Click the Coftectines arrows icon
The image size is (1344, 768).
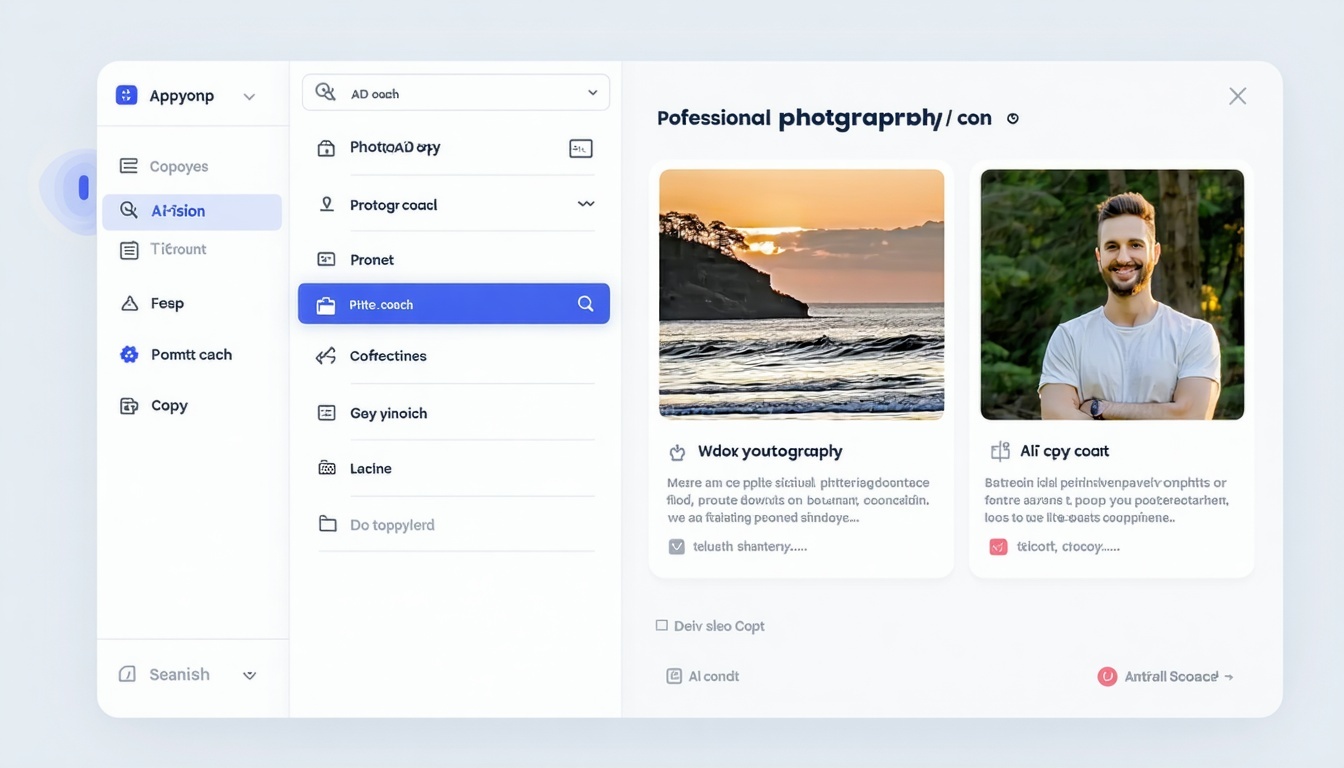pyautogui.click(x=326, y=355)
